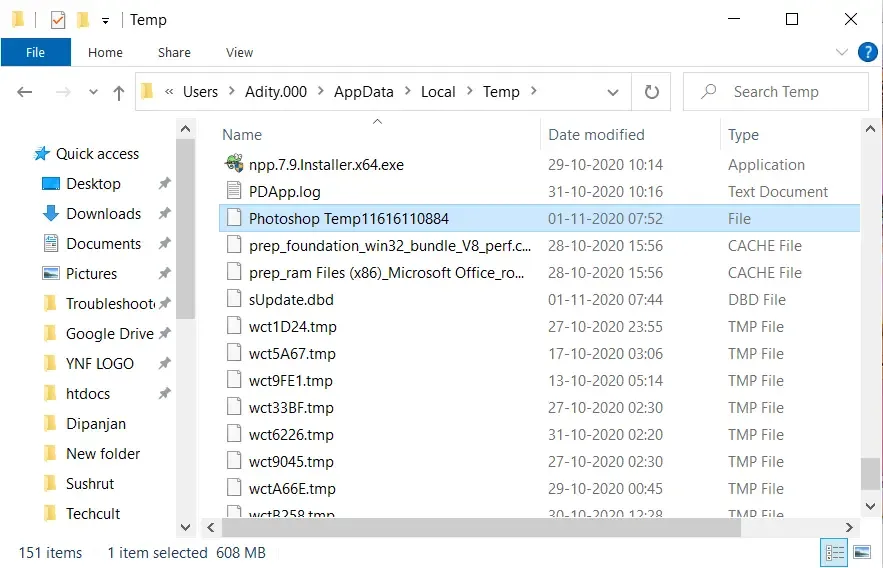Viewport: 883px width, 568px height.
Task: Click the file list scroll down arrow
Action: [870, 506]
